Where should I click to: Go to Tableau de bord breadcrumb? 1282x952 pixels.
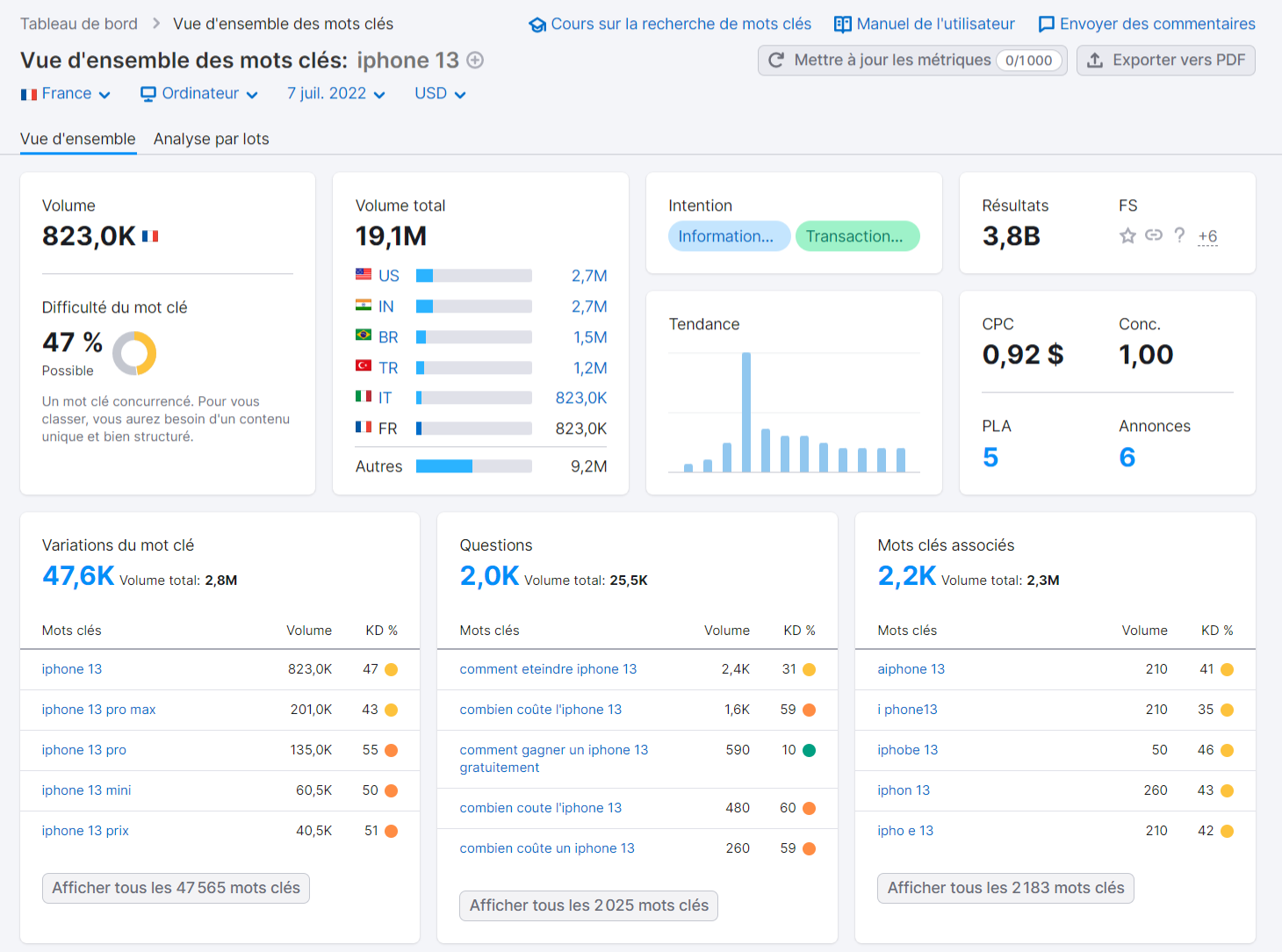[x=79, y=24]
